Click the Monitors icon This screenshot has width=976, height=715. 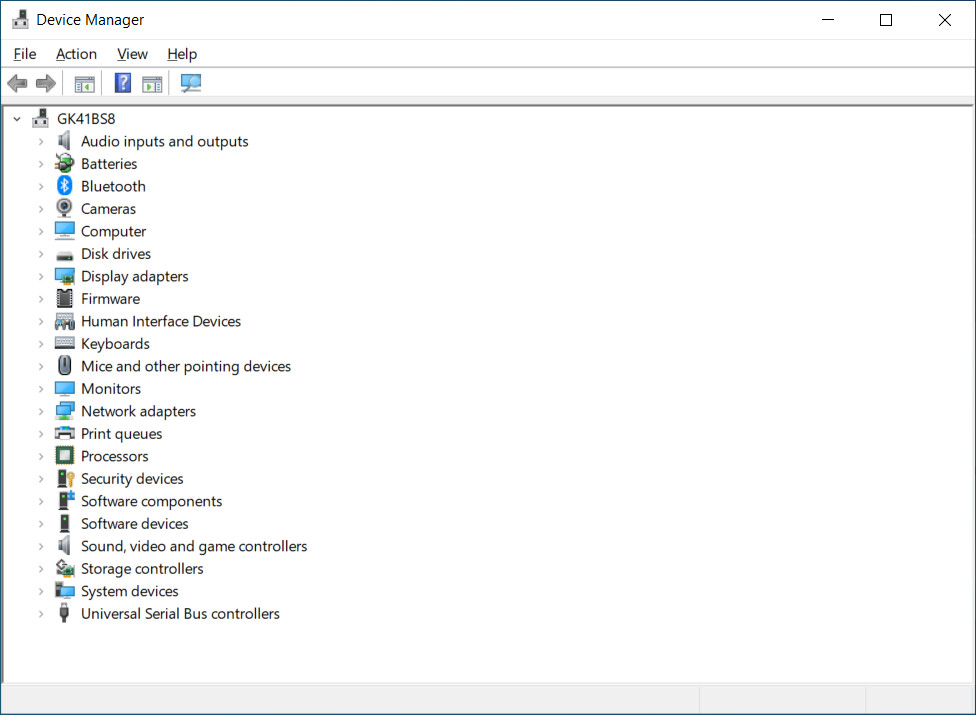[64, 388]
